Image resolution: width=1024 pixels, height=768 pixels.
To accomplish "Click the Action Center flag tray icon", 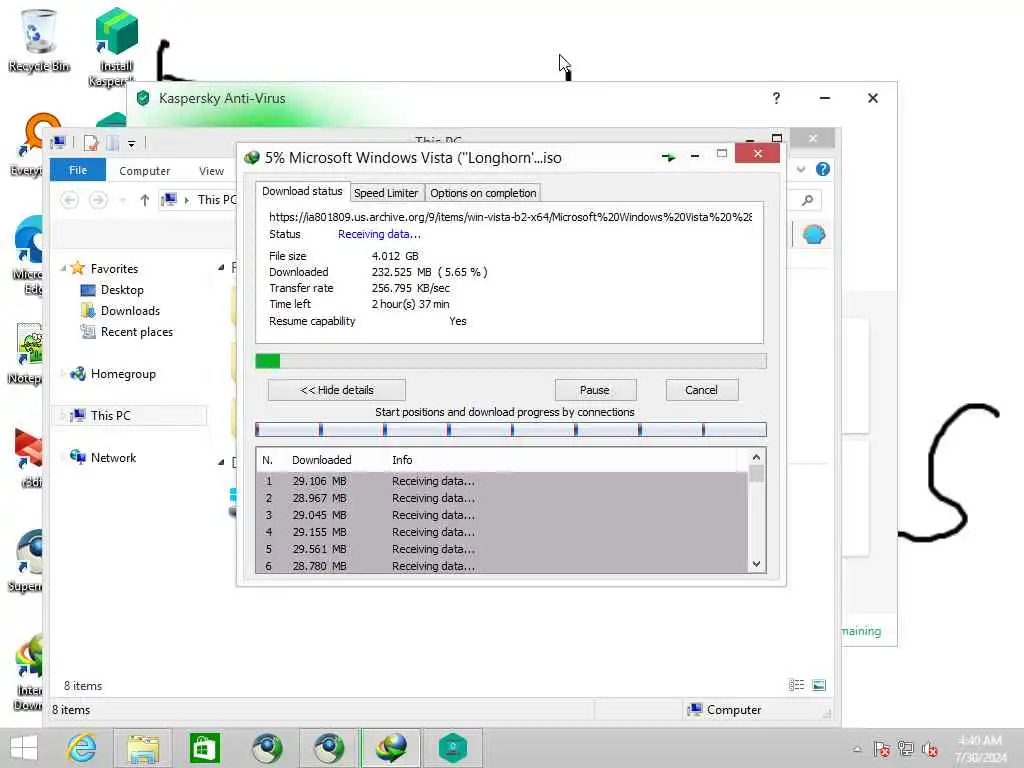I will (882, 749).
